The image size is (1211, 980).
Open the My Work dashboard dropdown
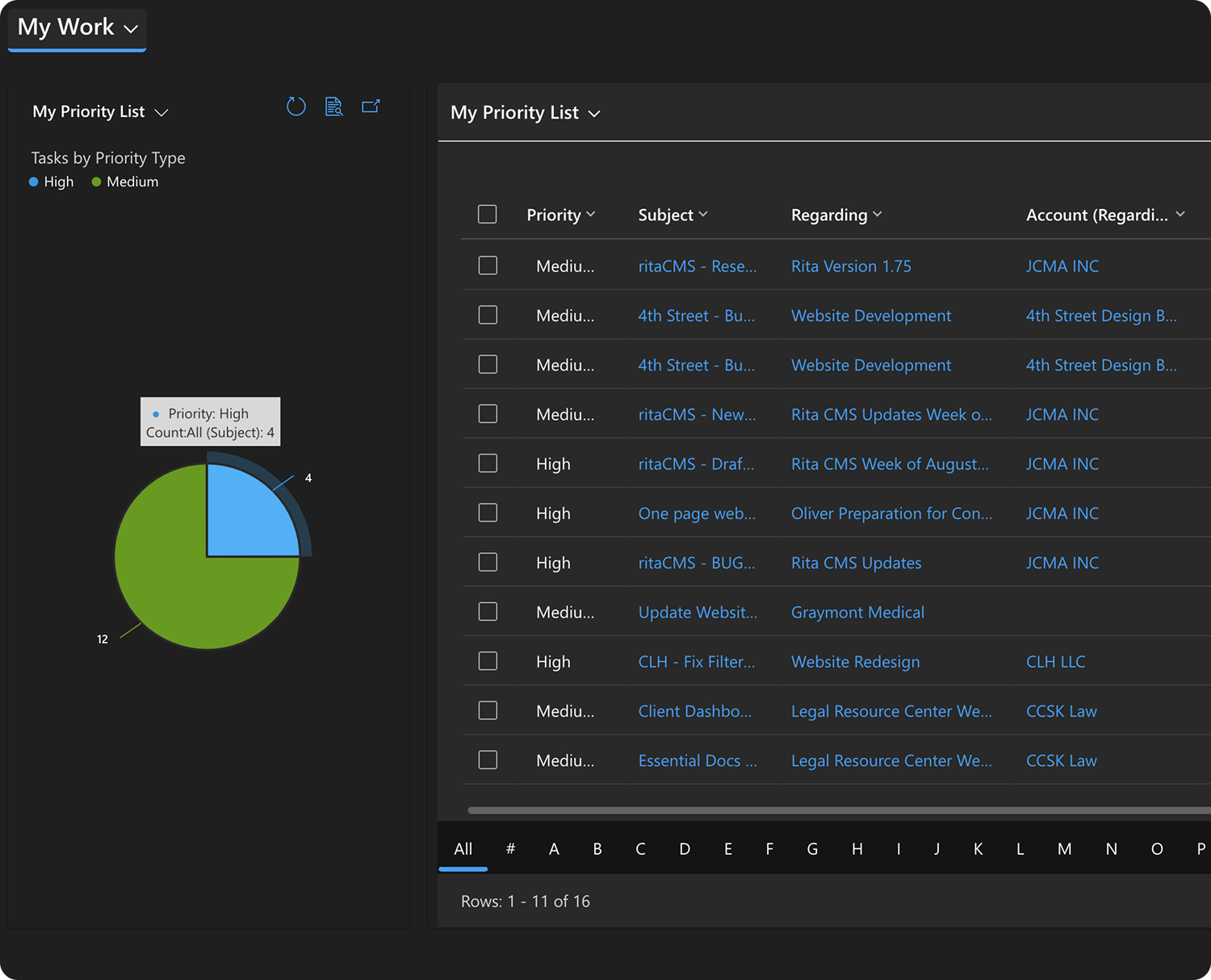tap(78, 28)
